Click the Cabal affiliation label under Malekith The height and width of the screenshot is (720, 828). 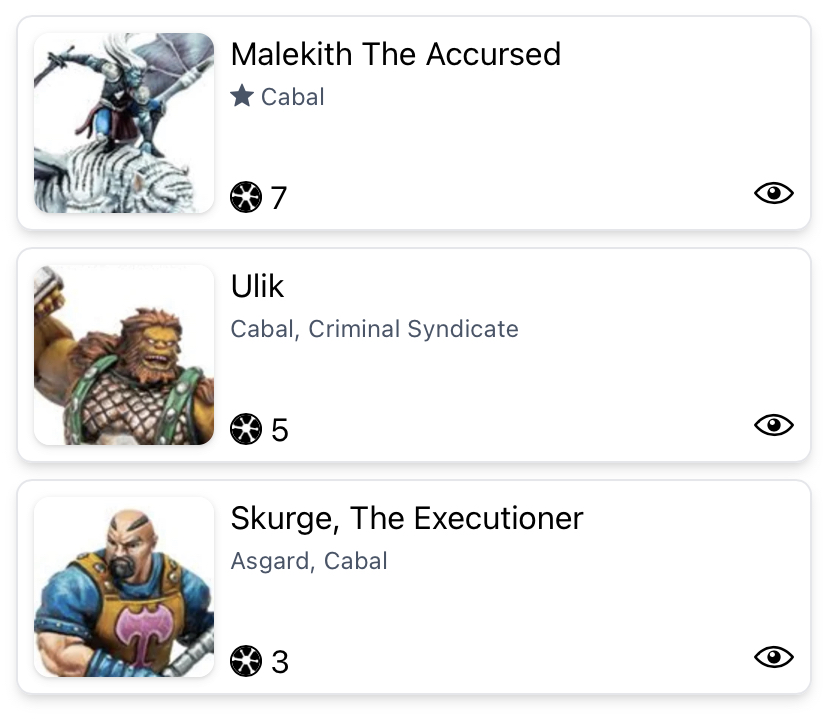coord(292,97)
